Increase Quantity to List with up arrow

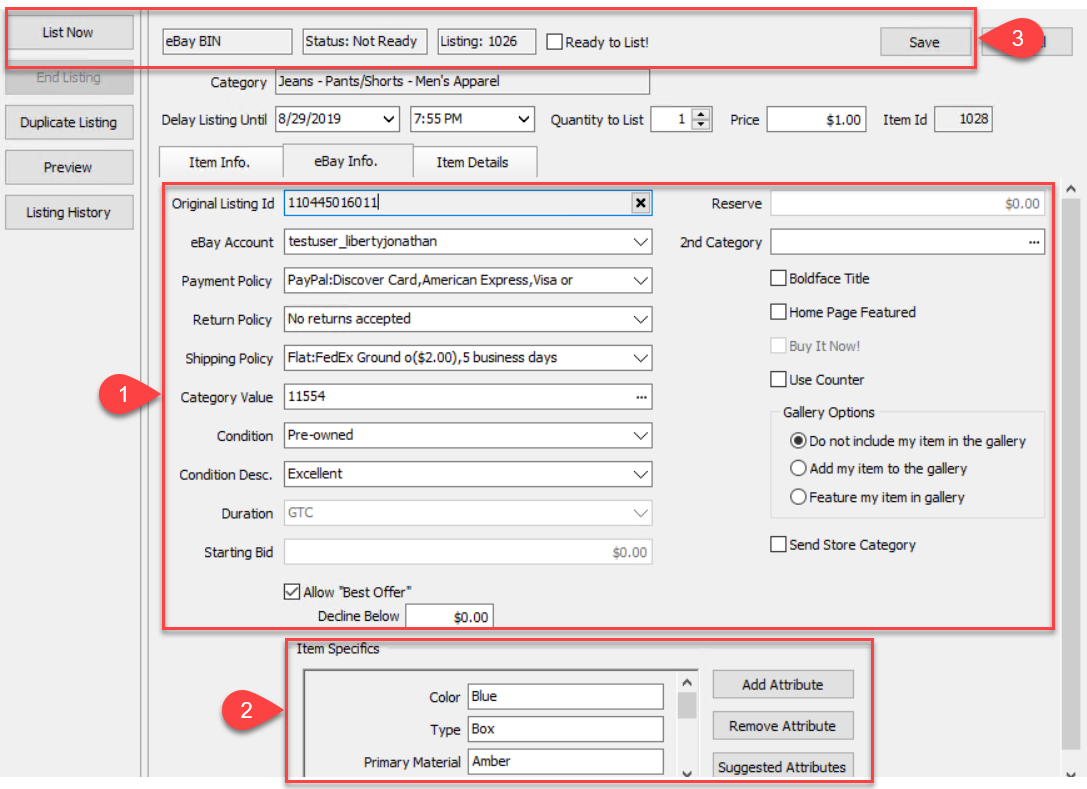click(x=702, y=114)
